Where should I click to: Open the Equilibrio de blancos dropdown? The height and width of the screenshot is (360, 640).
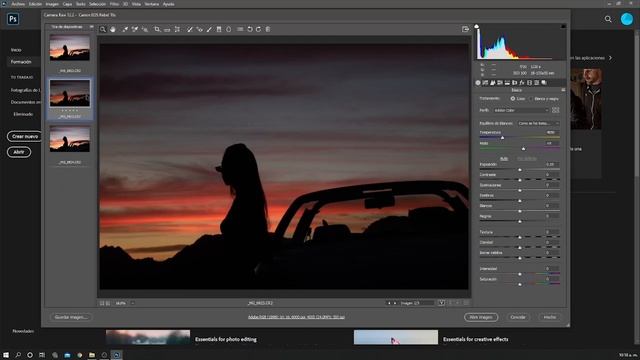coord(538,123)
